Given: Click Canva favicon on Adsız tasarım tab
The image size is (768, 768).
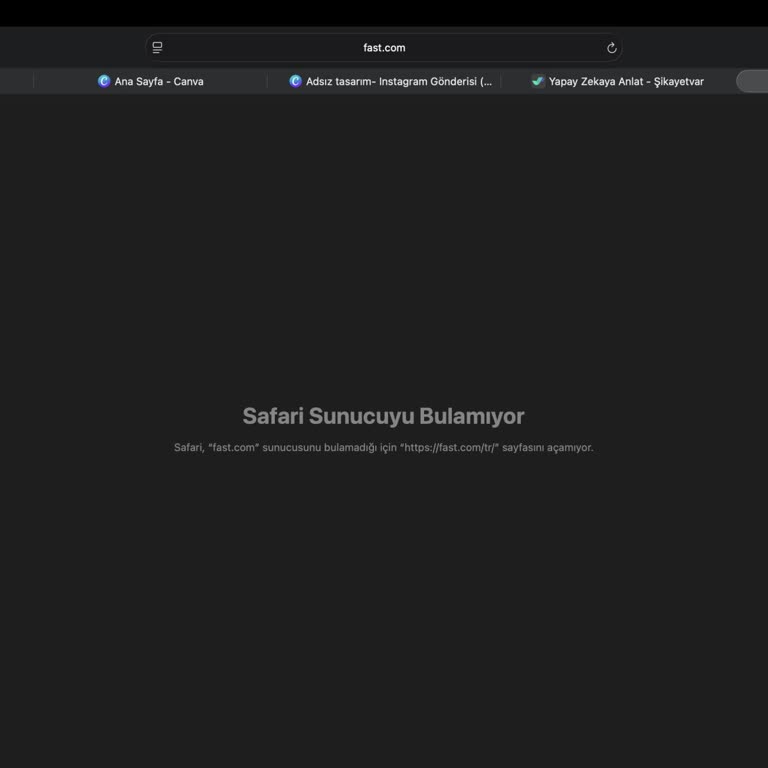Looking at the screenshot, I should point(295,81).
